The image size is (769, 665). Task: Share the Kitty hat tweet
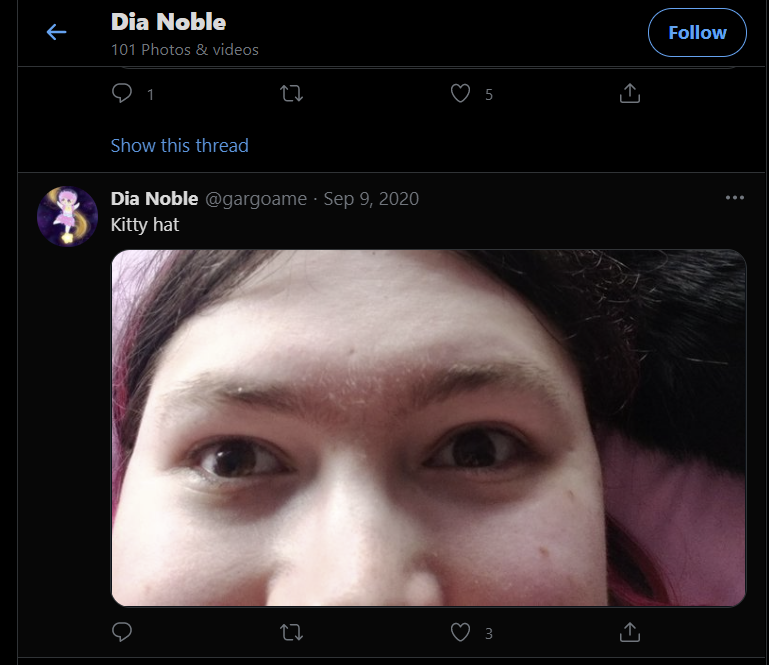click(x=630, y=632)
